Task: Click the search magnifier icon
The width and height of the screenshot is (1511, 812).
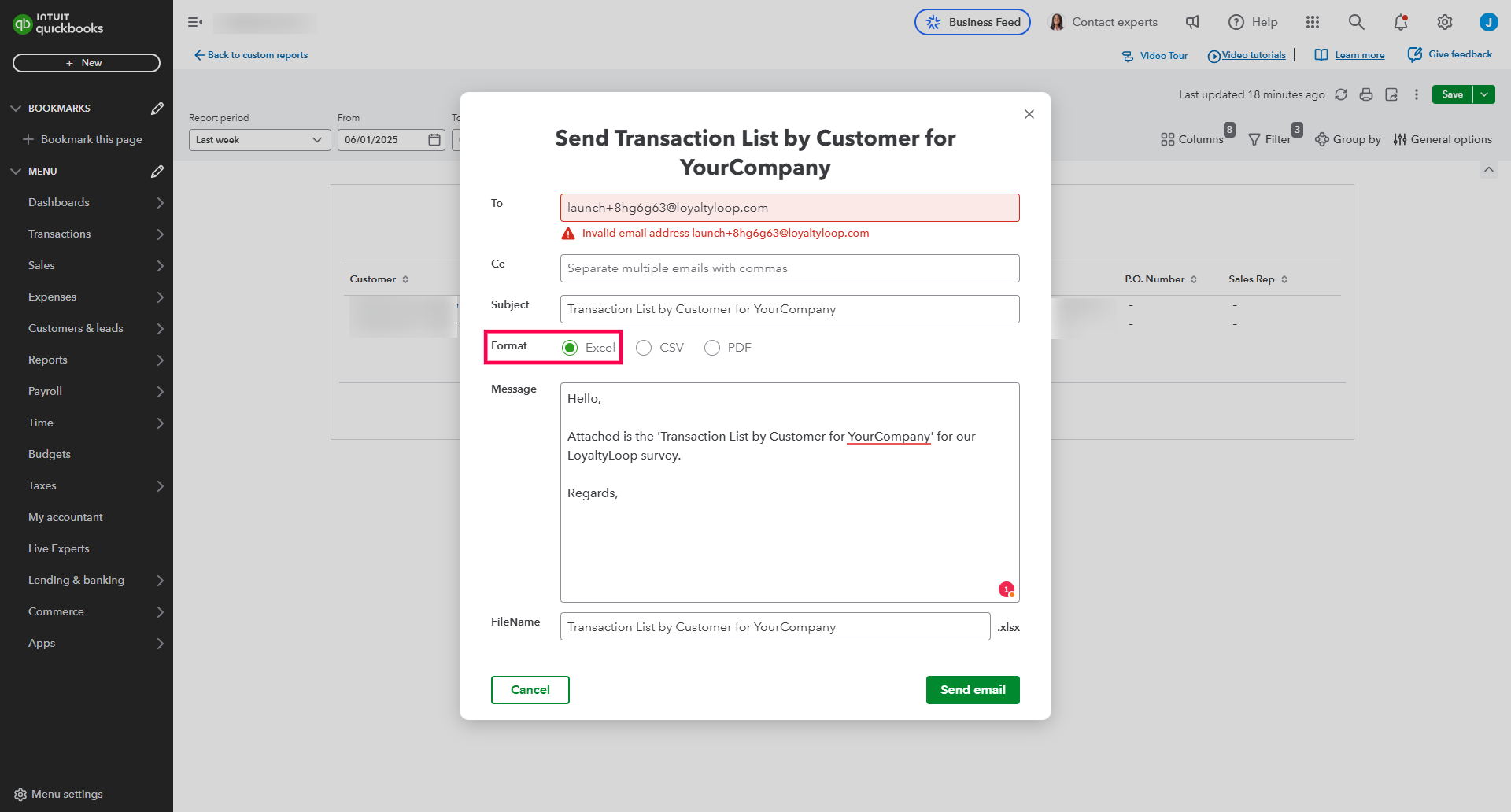Action: click(x=1356, y=22)
